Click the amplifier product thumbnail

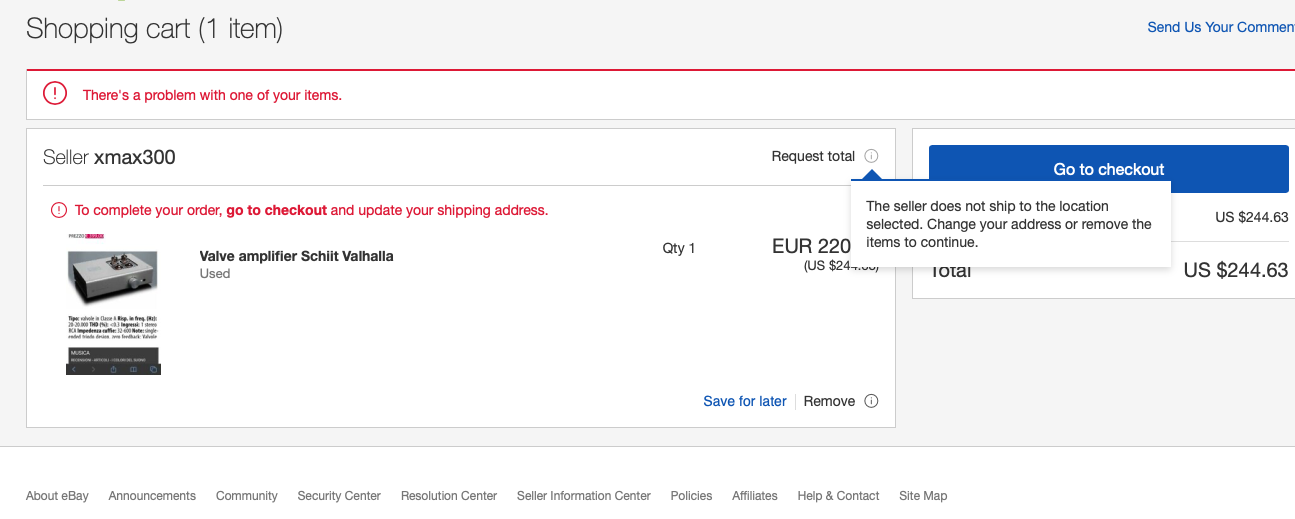pos(113,303)
